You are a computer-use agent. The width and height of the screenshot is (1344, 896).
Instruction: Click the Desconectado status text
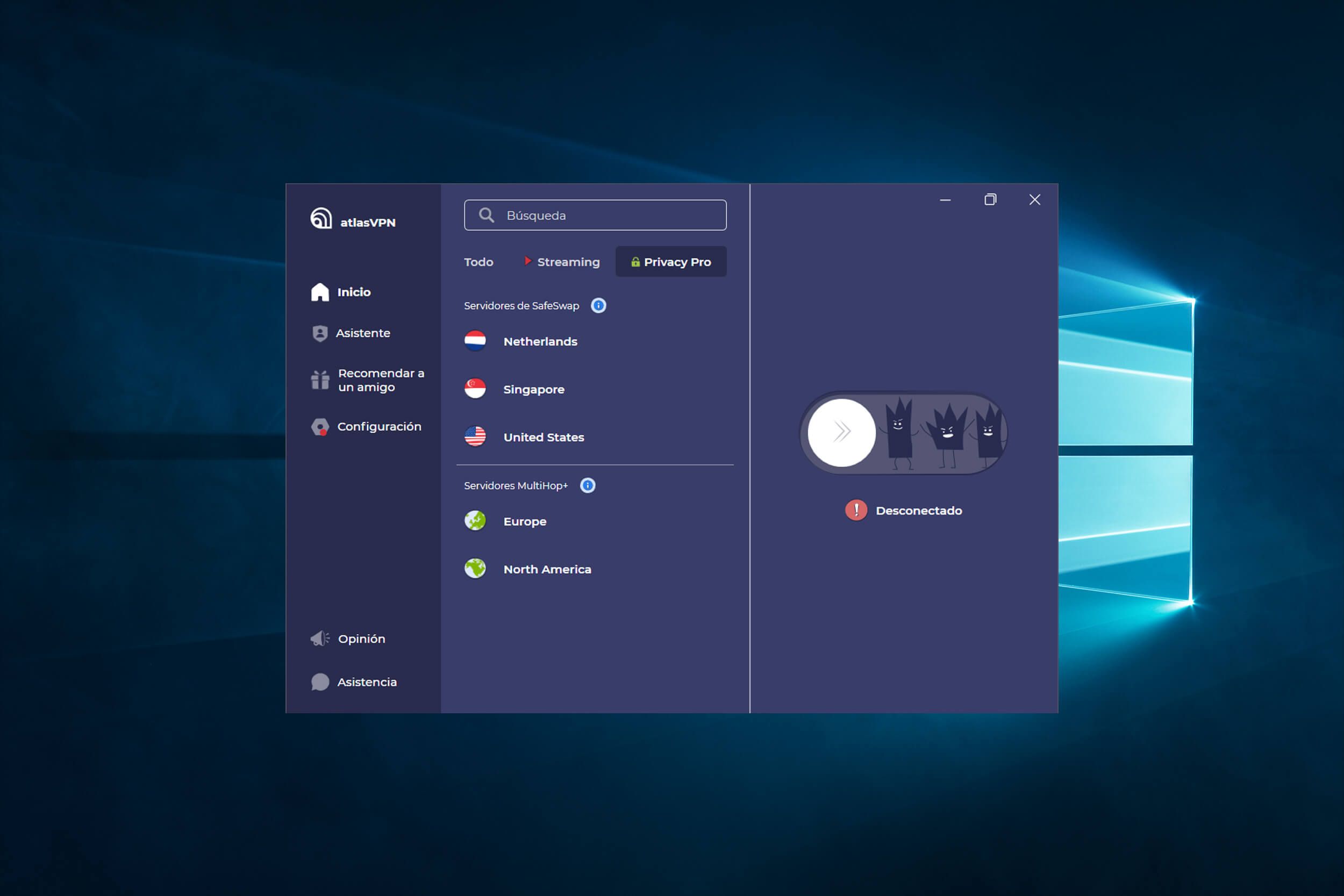919,511
